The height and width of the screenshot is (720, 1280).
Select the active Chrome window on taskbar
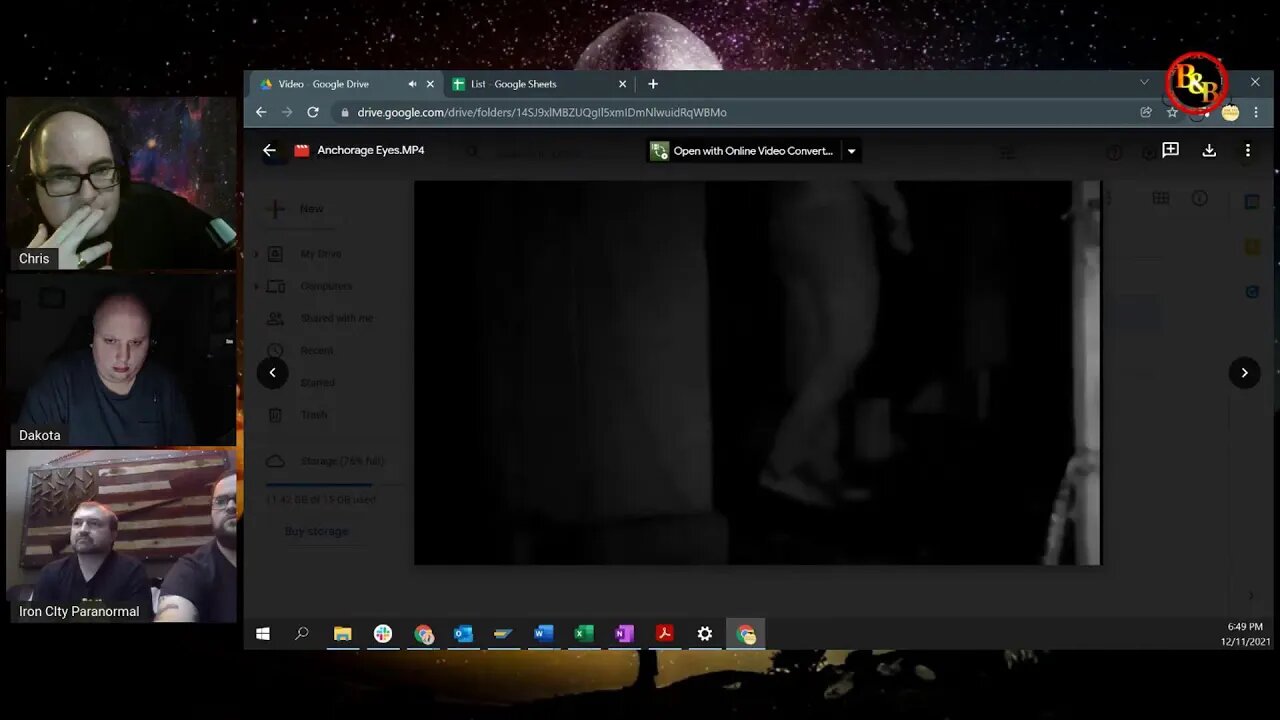click(746, 633)
